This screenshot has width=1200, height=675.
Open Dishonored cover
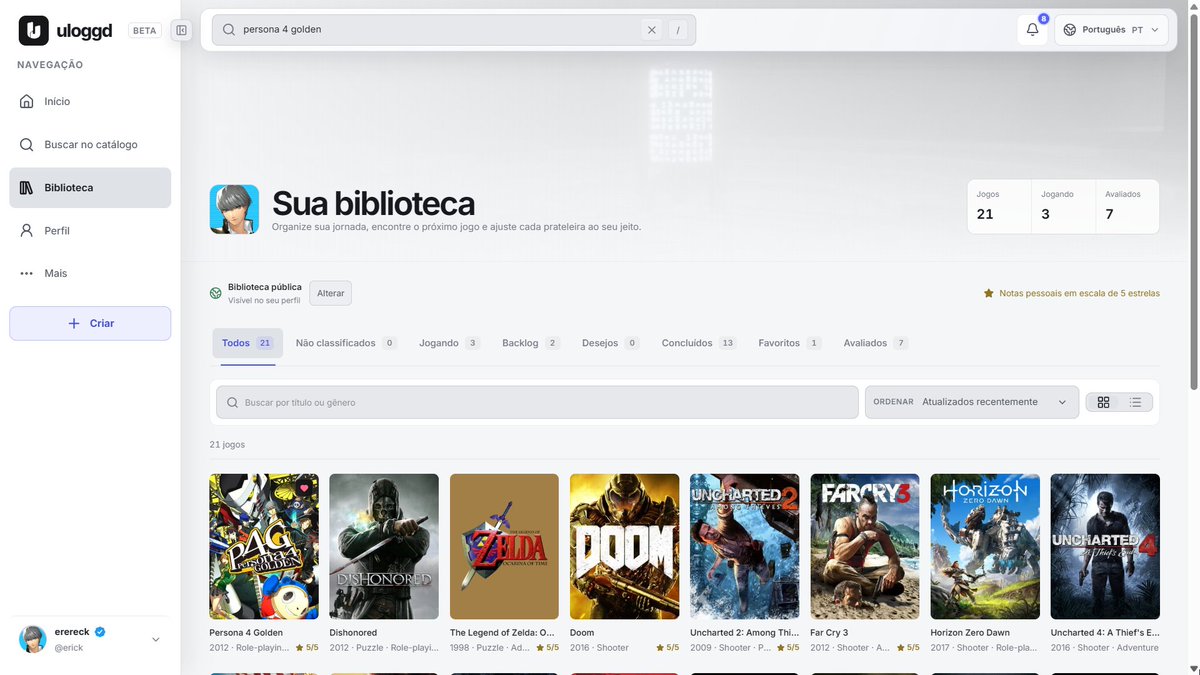pos(384,546)
